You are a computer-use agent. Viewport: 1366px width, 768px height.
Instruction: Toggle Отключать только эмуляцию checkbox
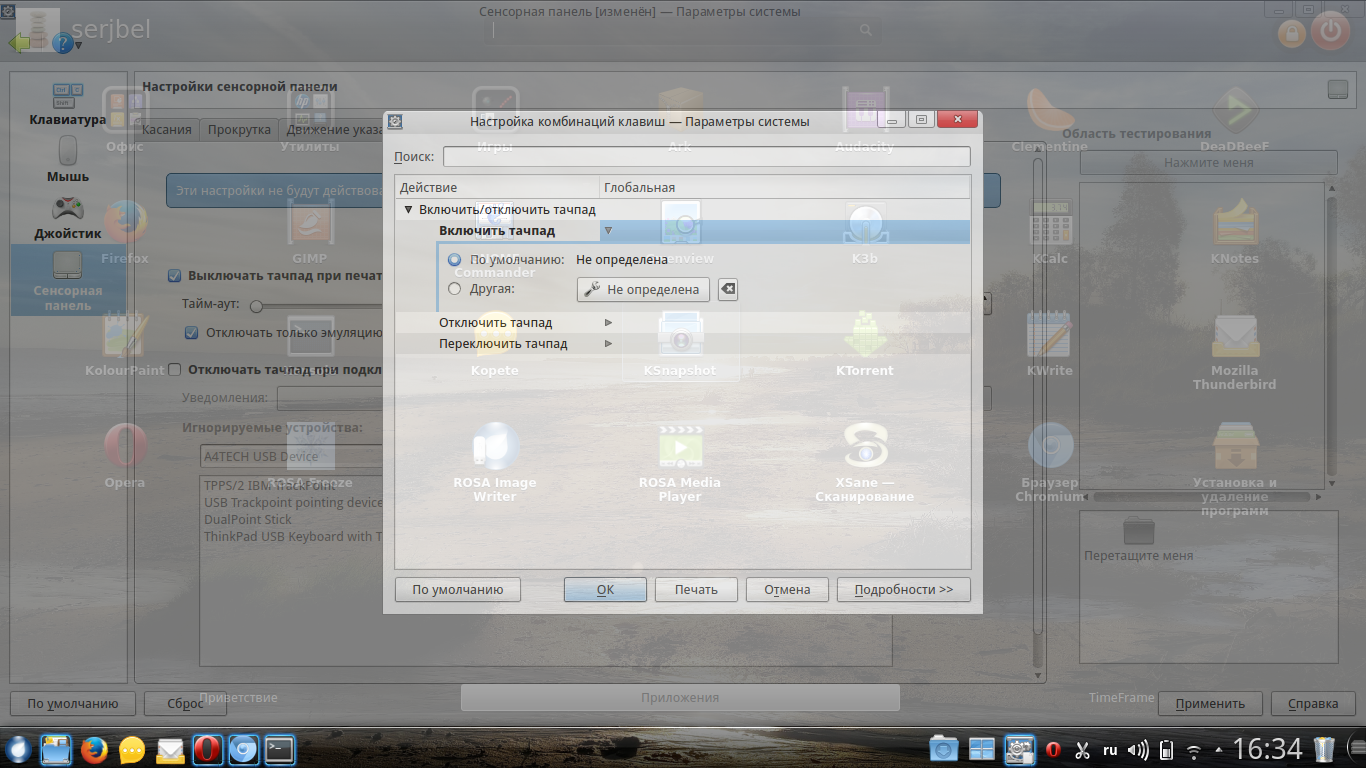192,332
